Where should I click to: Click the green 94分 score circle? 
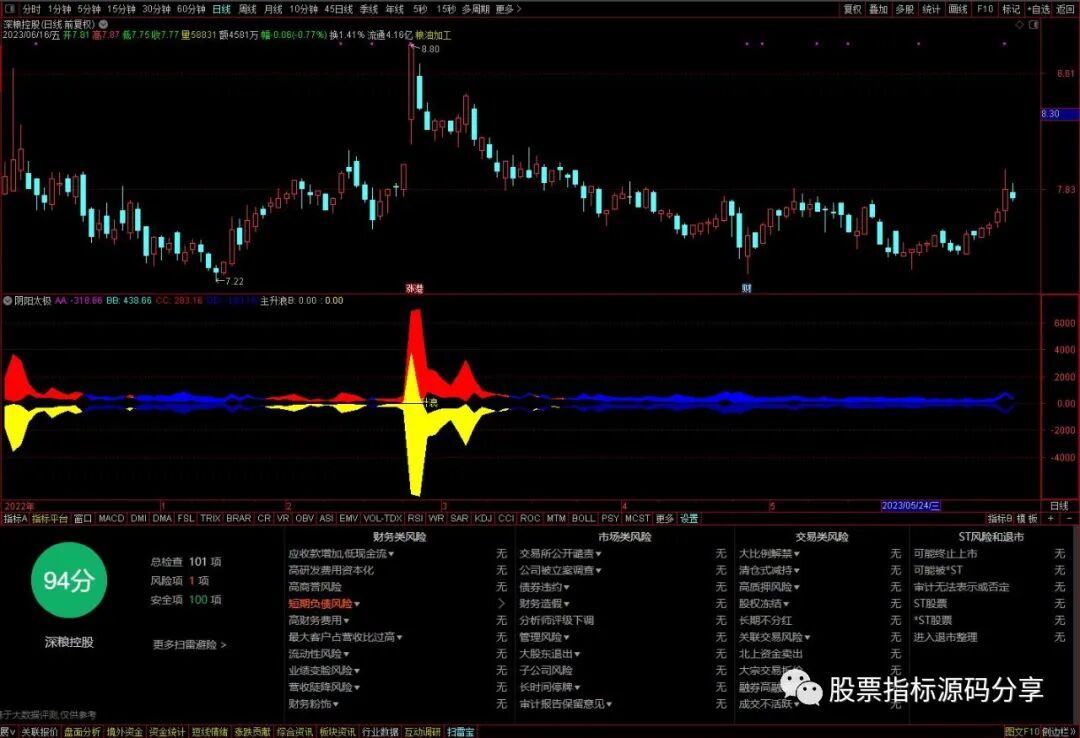click(x=68, y=580)
